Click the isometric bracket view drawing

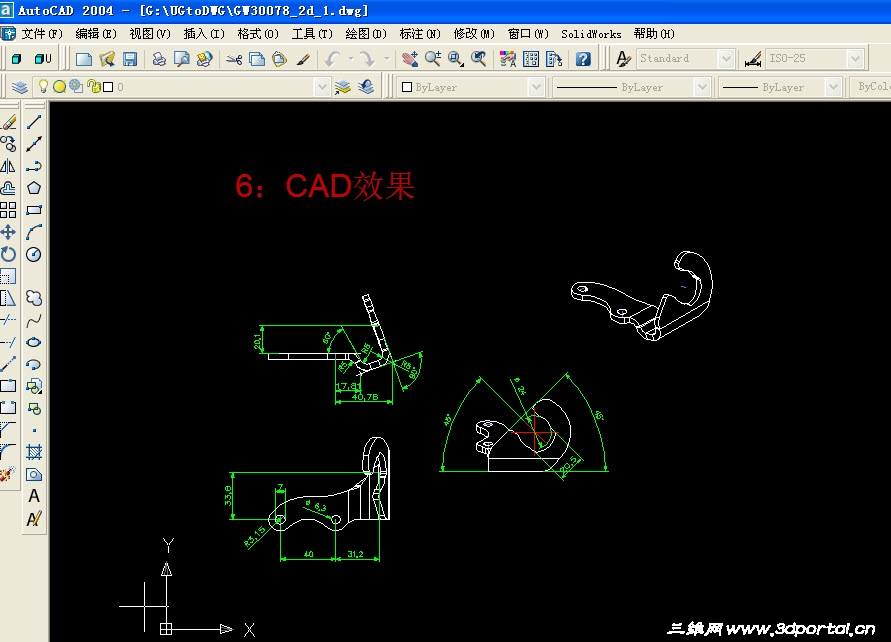pos(642,296)
